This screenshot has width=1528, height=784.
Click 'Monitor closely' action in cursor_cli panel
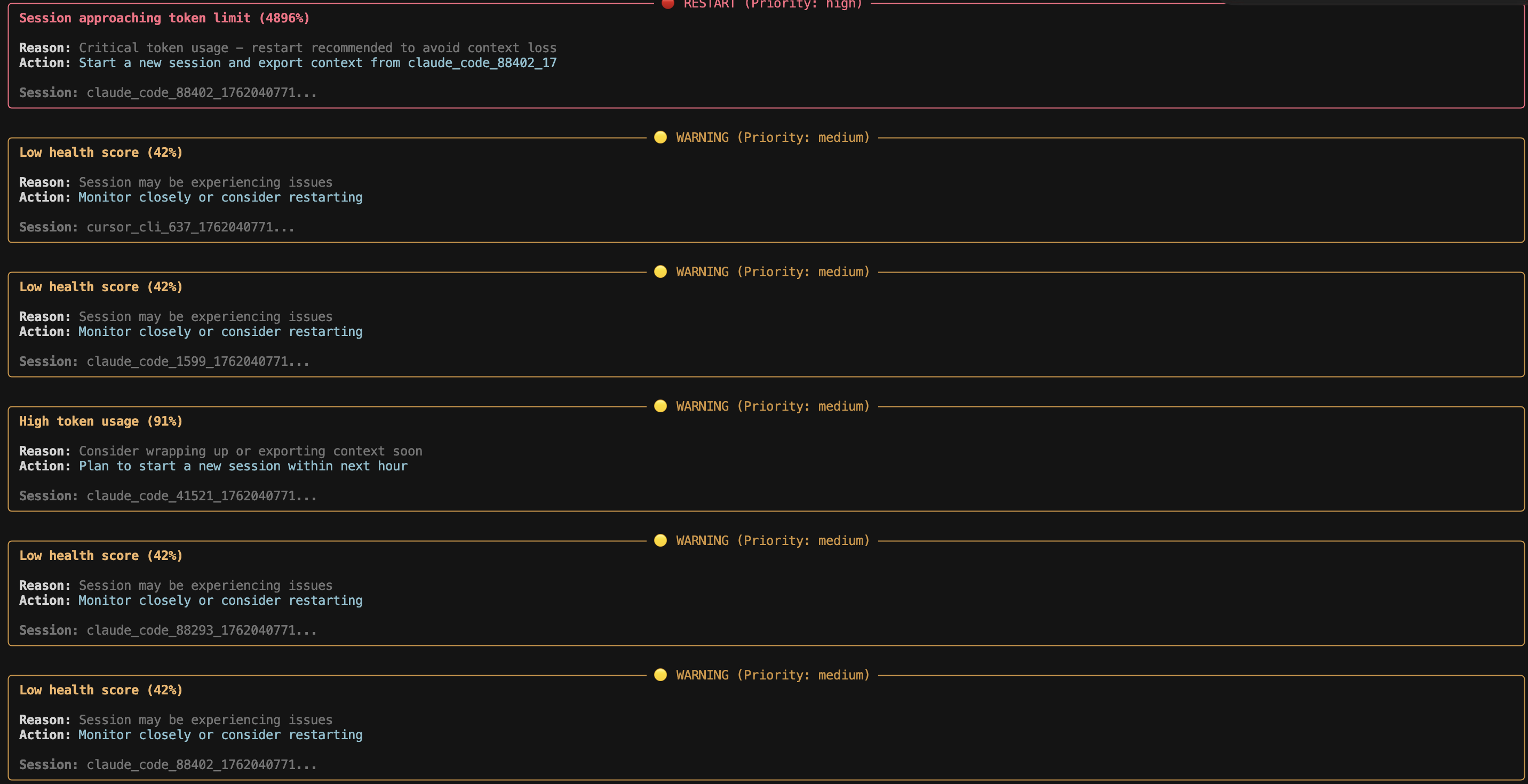pos(220,197)
